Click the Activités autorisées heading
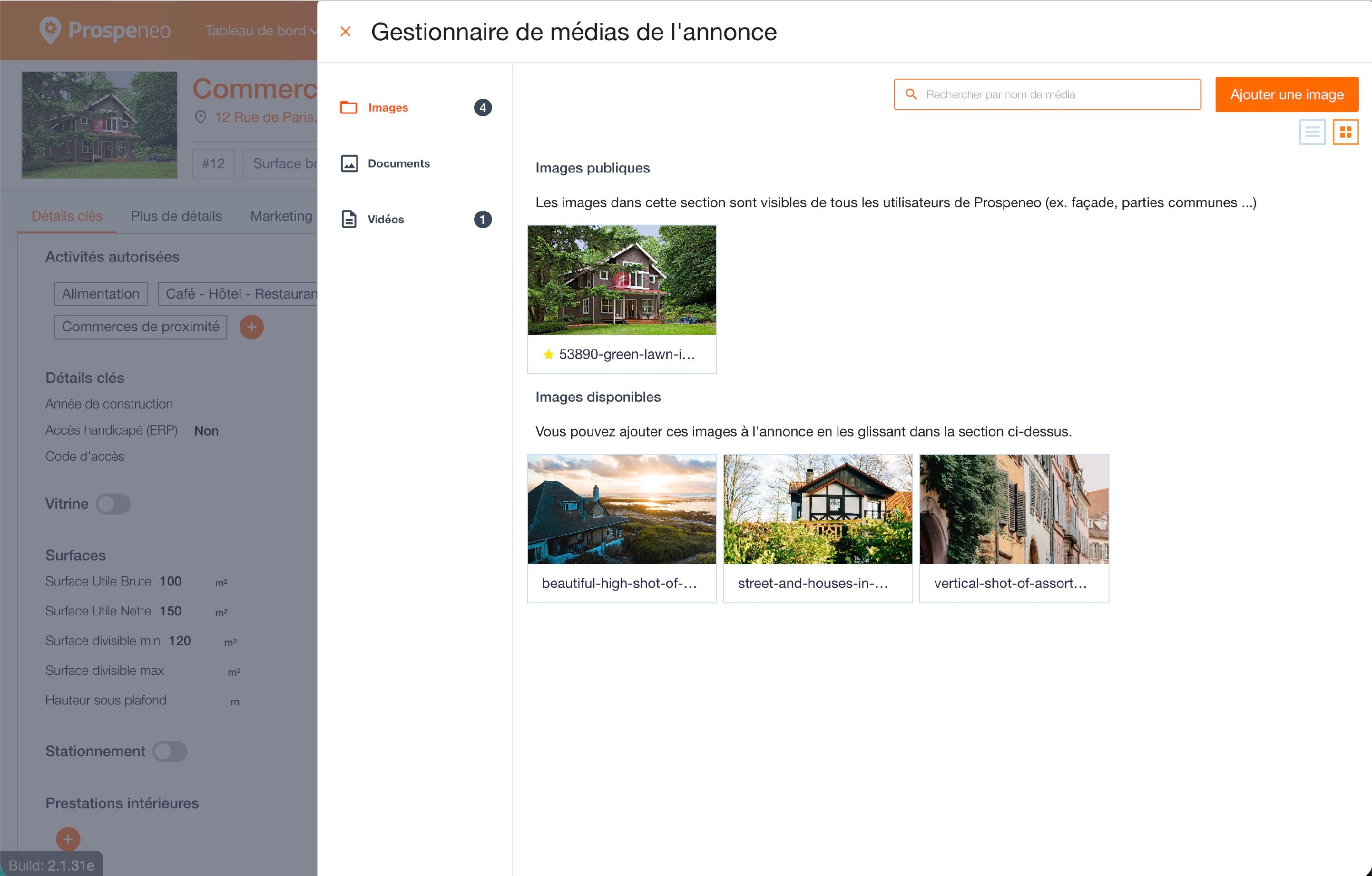Image resolution: width=1372 pixels, height=876 pixels. (x=113, y=257)
